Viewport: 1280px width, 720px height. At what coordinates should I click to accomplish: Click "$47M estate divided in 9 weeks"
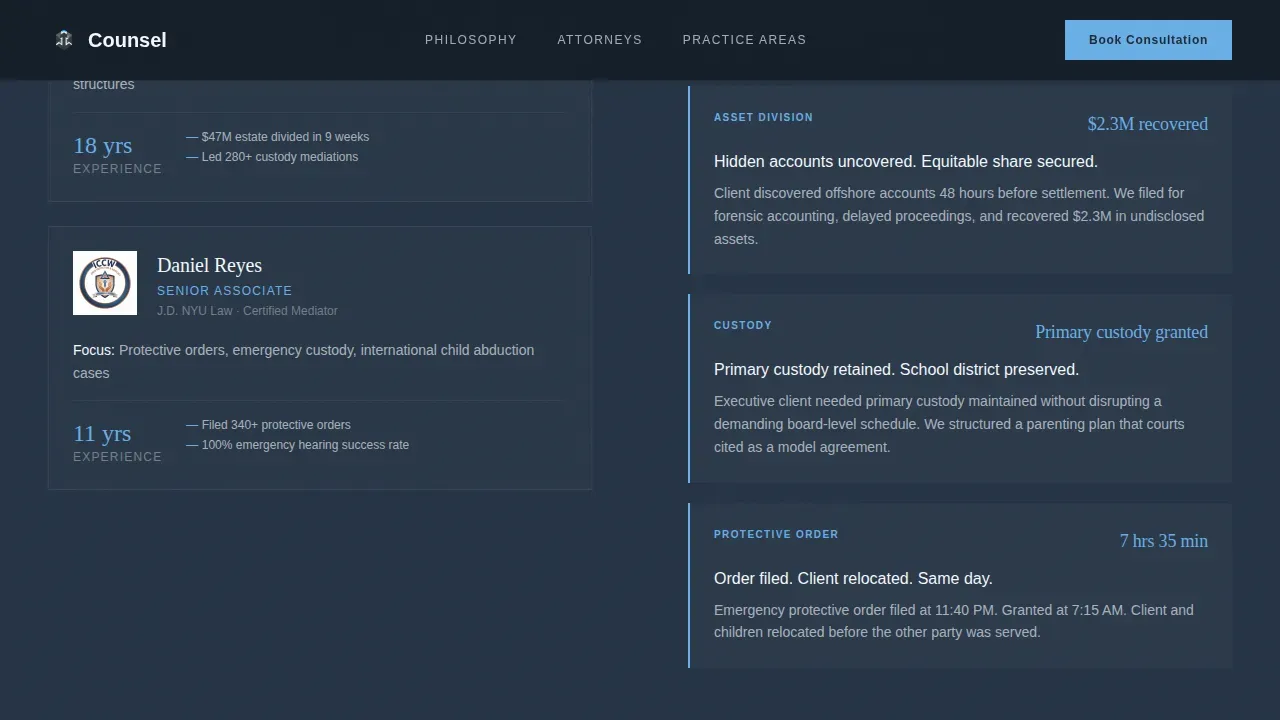[277, 137]
